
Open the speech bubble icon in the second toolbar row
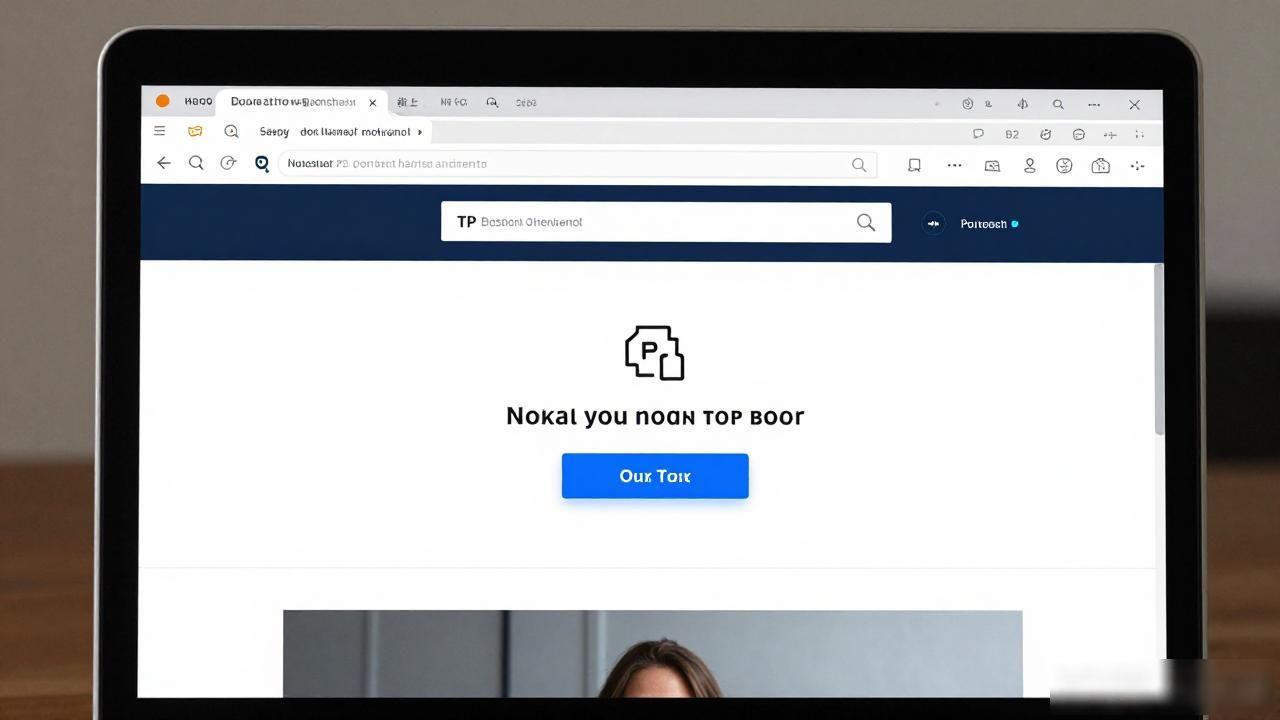click(x=979, y=134)
